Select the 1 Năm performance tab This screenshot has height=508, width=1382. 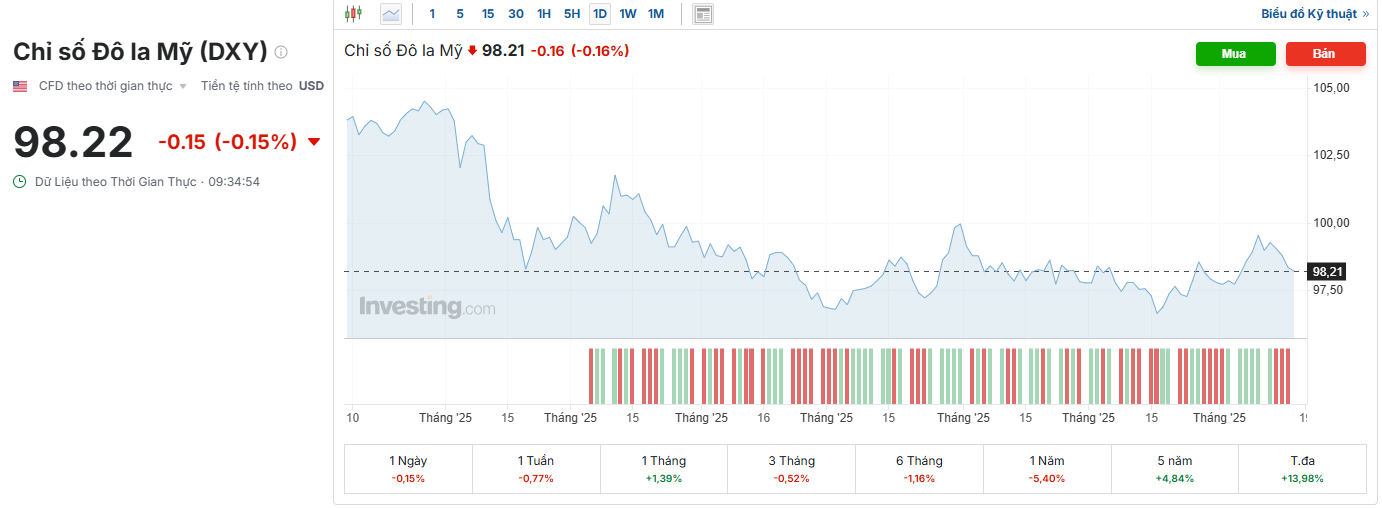click(x=1047, y=469)
